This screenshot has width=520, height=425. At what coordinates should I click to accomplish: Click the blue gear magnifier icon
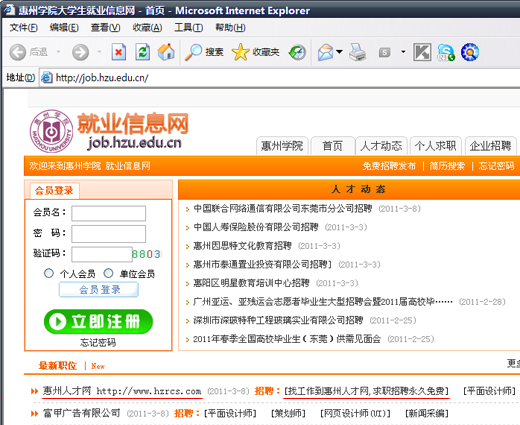[470, 52]
